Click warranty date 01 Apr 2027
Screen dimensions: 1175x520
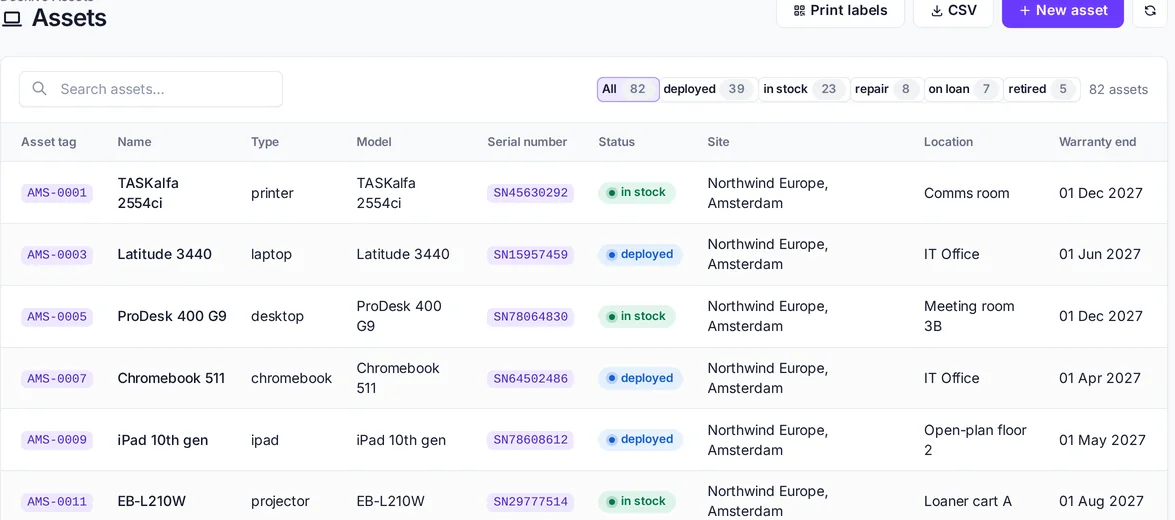coord(1100,378)
